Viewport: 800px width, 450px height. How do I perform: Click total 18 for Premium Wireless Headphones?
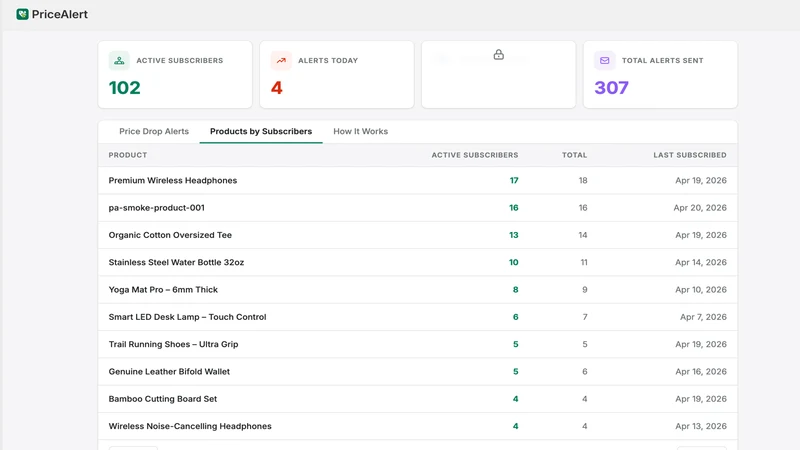[x=583, y=181]
